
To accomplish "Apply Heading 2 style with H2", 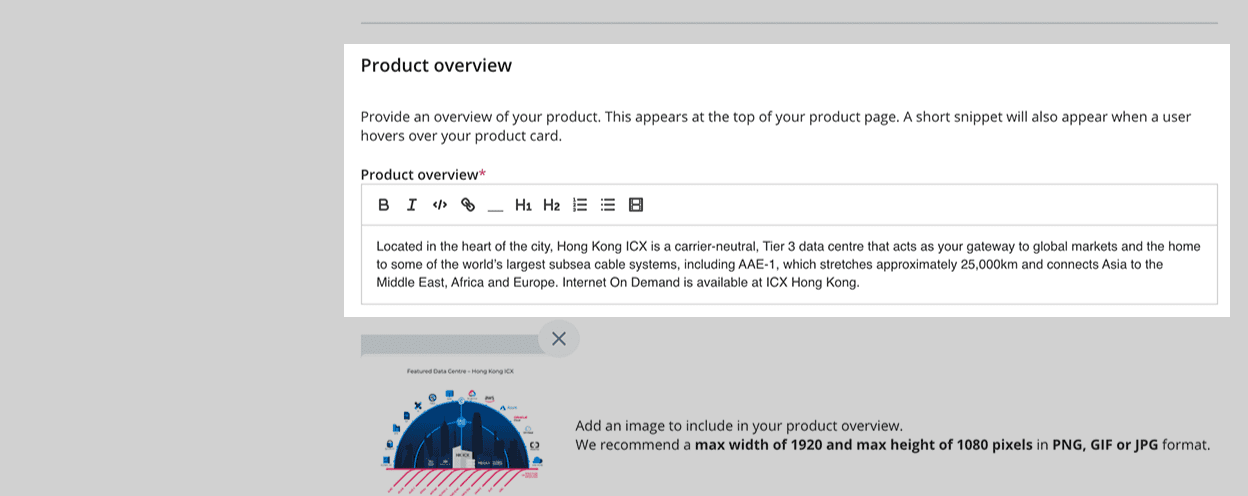I will tap(551, 205).
